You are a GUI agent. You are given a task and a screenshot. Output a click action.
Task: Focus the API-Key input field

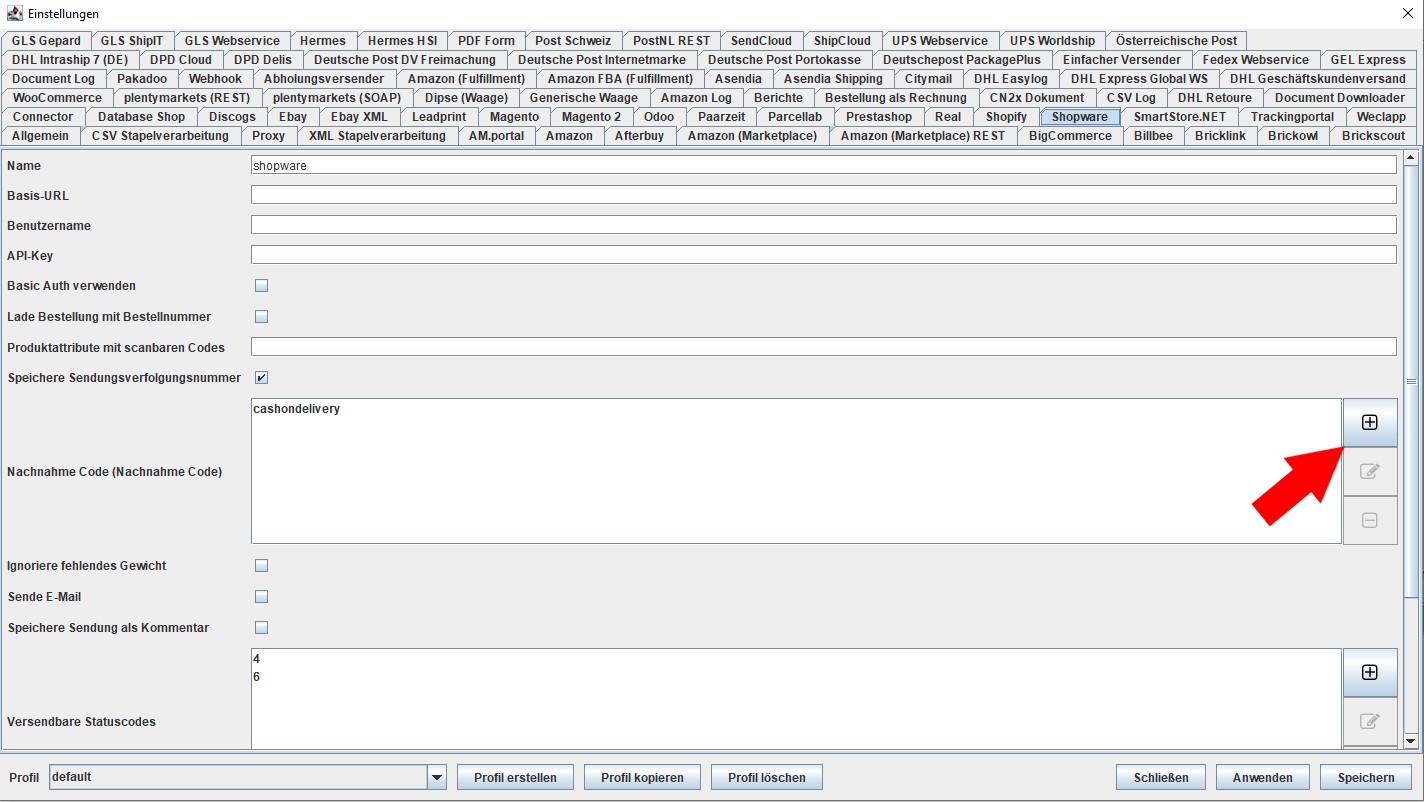(824, 255)
